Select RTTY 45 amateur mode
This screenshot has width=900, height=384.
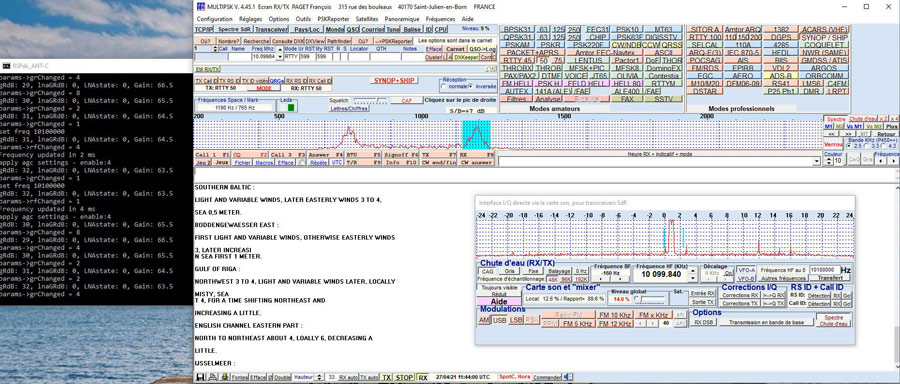[x=517, y=60]
